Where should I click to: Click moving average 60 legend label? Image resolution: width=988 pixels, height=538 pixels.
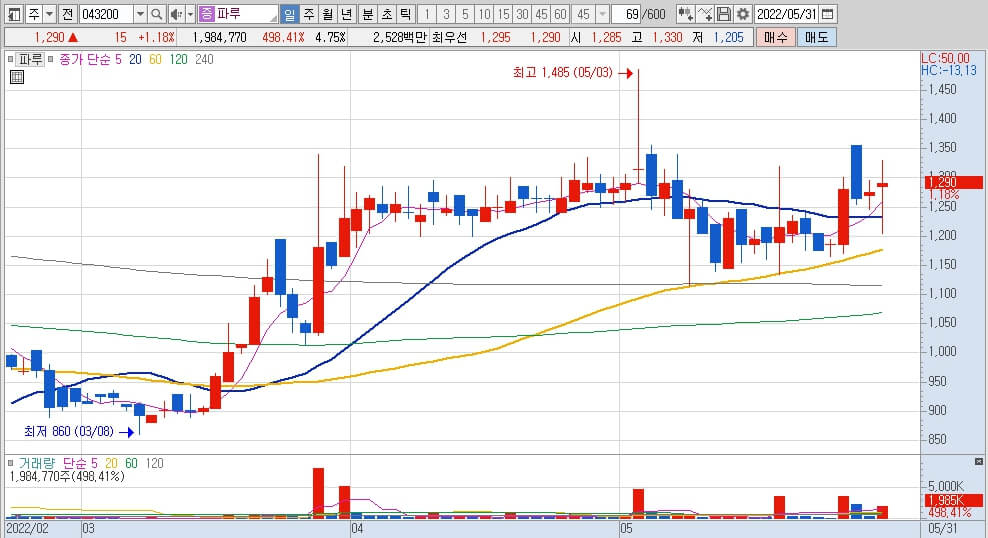(x=155, y=59)
